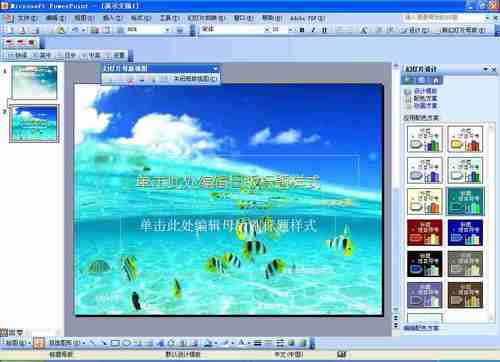The width and height of the screenshot is (500, 362).
Task: Click the font color A icon
Action: click(x=242, y=343)
